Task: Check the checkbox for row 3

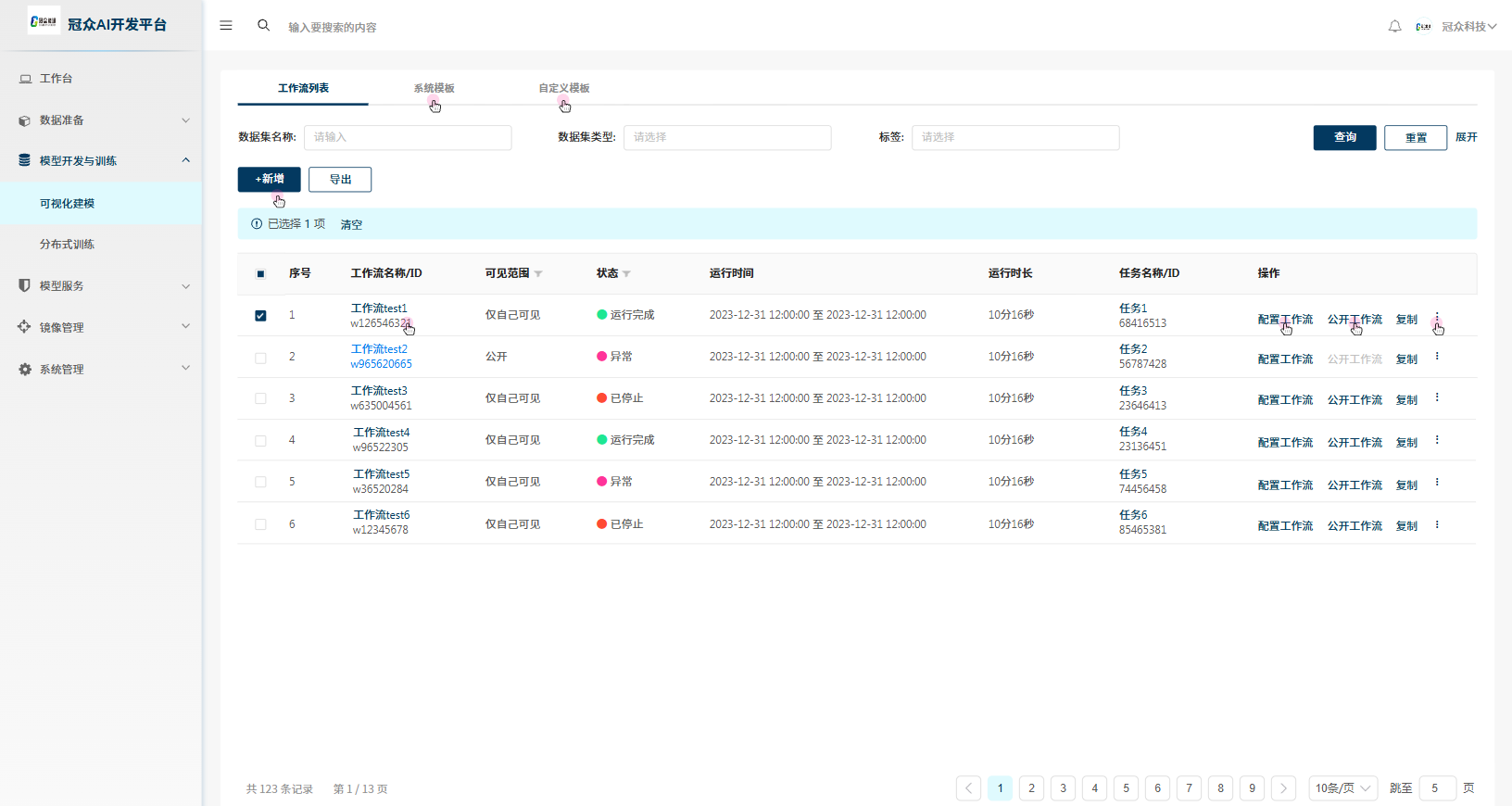Action: (x=260, y=398)
